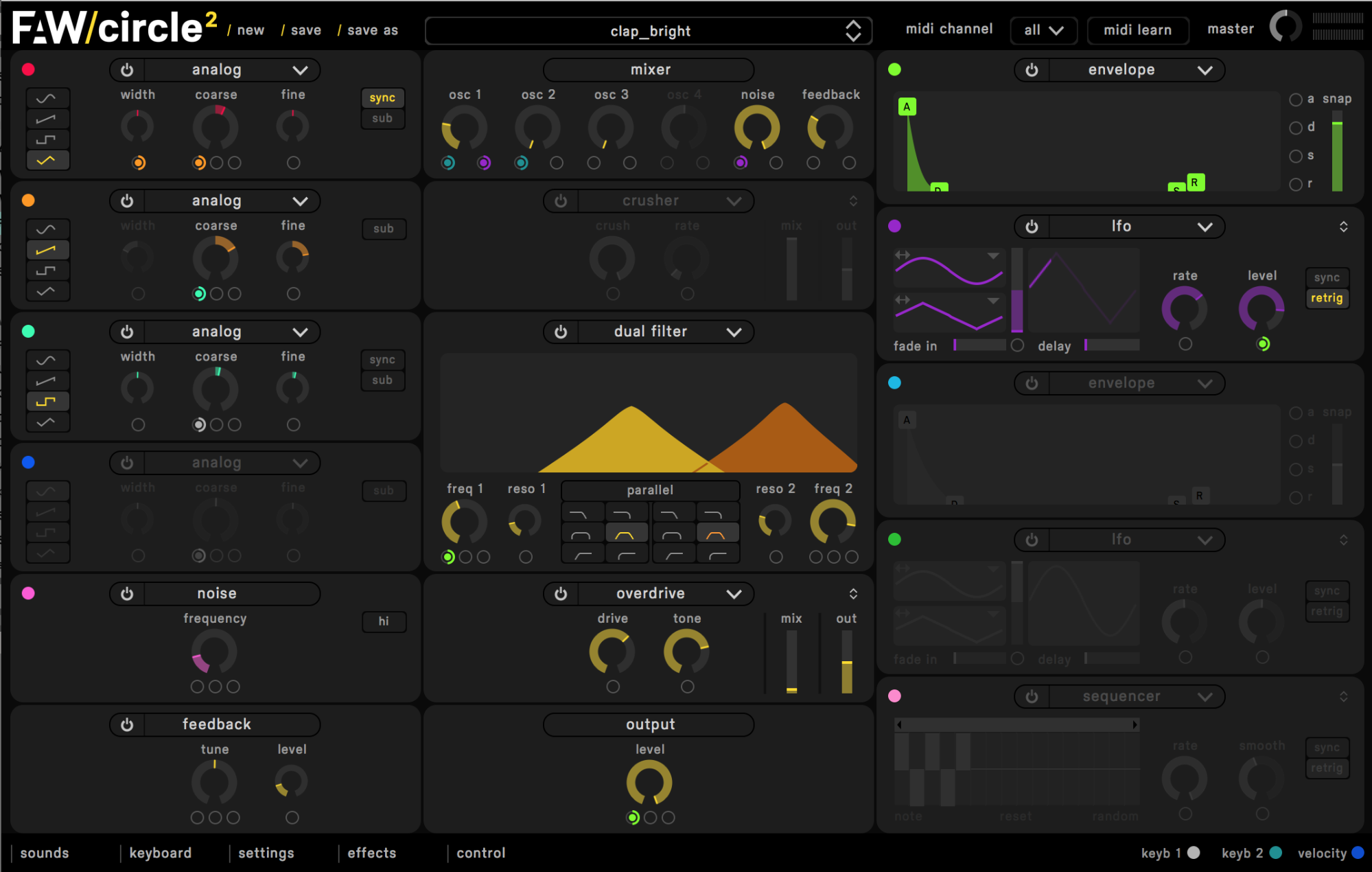Enable sub on orange oscillator 2
Image resolution: width=1372 pixels, height=872 pixels.
pos(384,229)
